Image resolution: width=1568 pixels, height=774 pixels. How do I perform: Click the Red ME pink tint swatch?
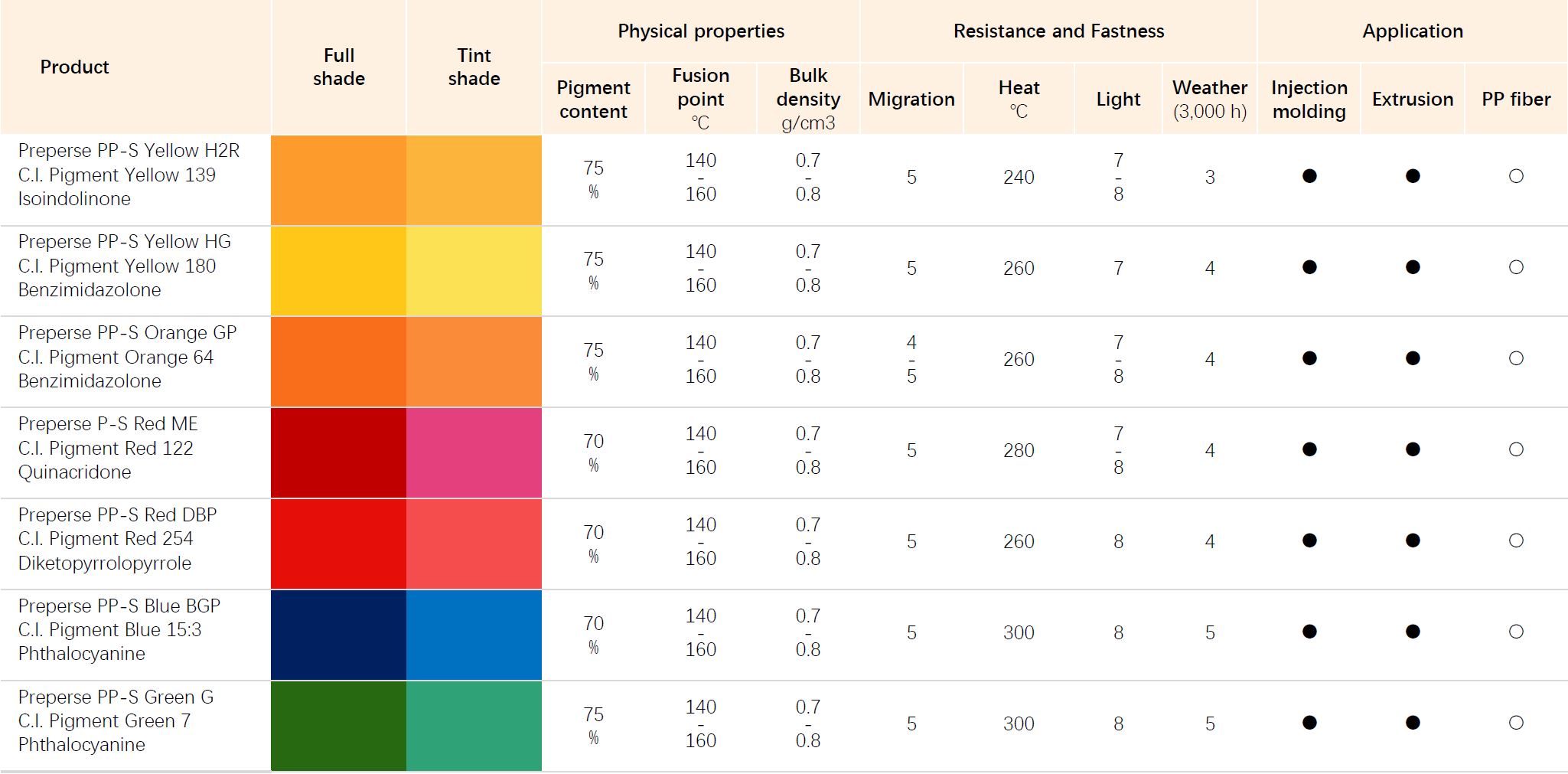(x=474, y=453)
